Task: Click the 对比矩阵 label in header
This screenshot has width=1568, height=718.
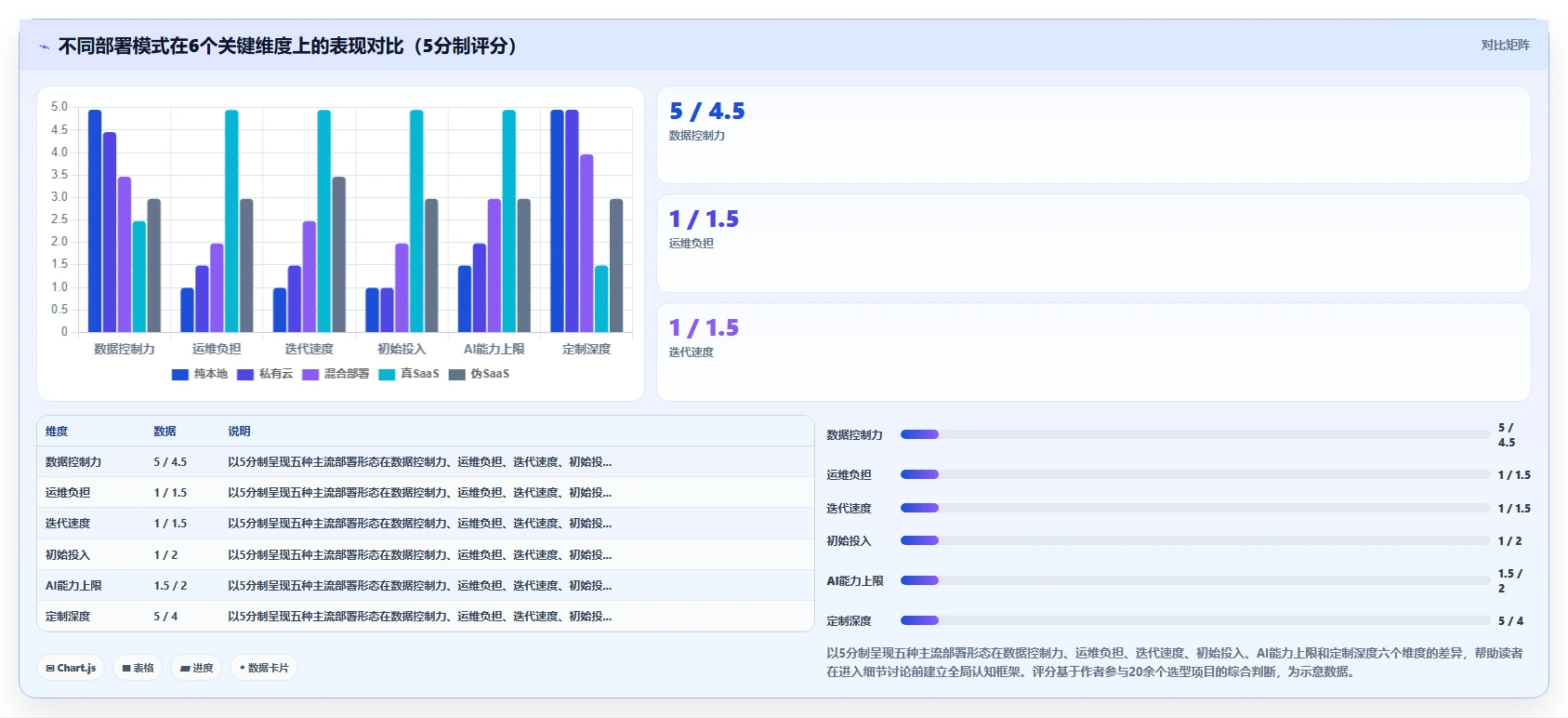Action: point(1505,45)
